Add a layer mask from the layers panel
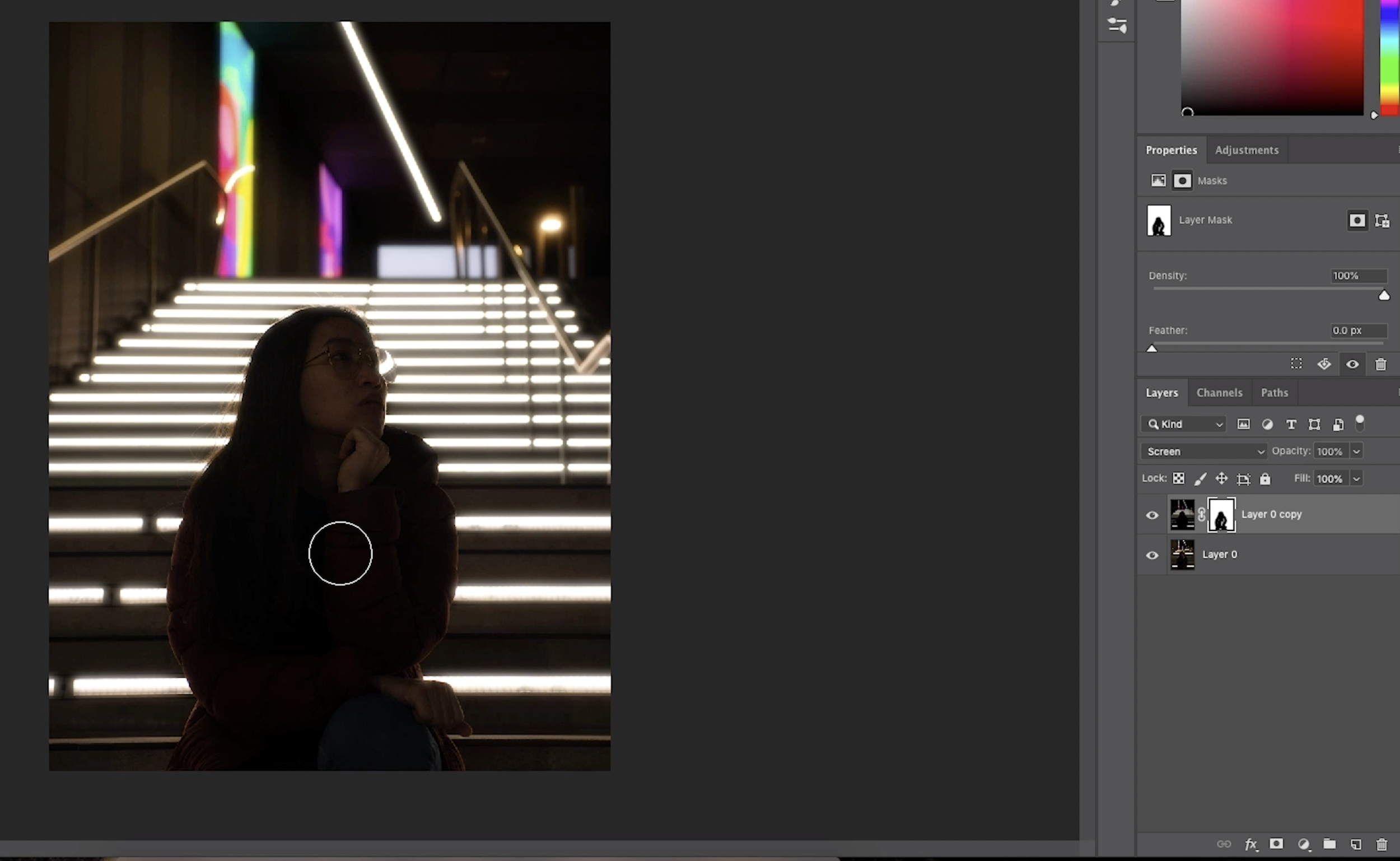 pyautogui.click(x=1276, y=845)
